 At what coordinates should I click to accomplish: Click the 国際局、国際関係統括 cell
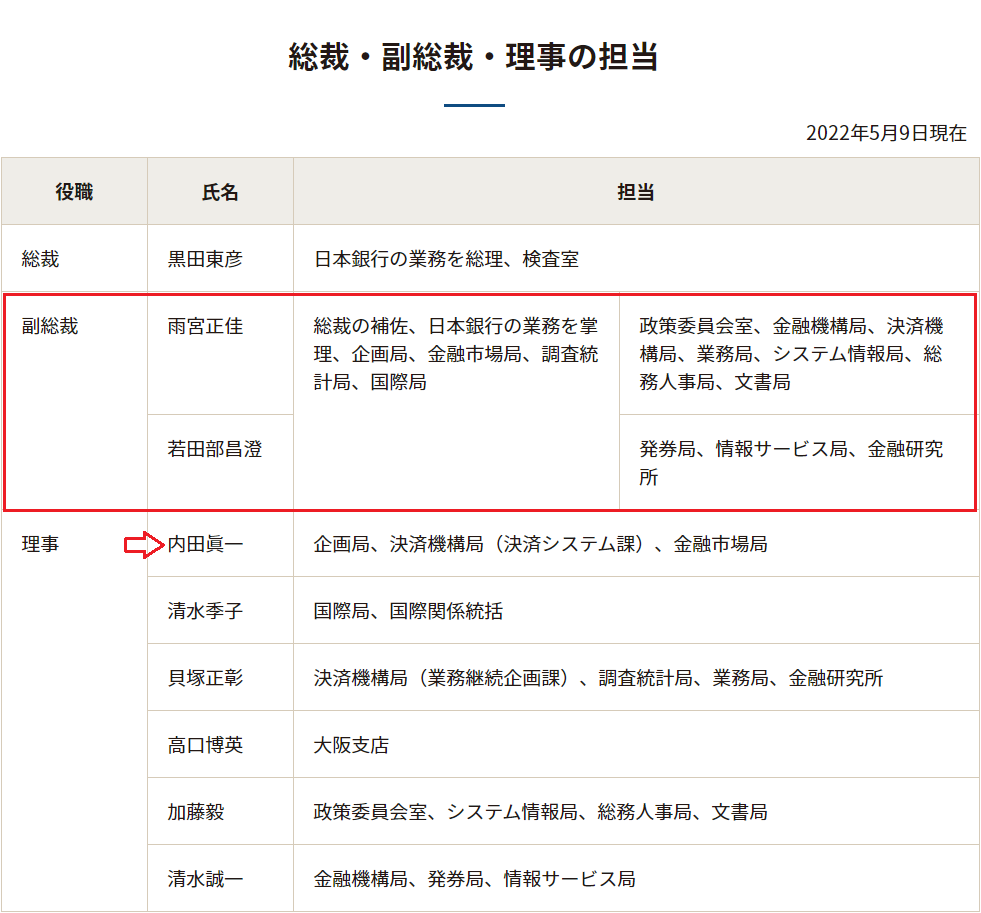408,611
